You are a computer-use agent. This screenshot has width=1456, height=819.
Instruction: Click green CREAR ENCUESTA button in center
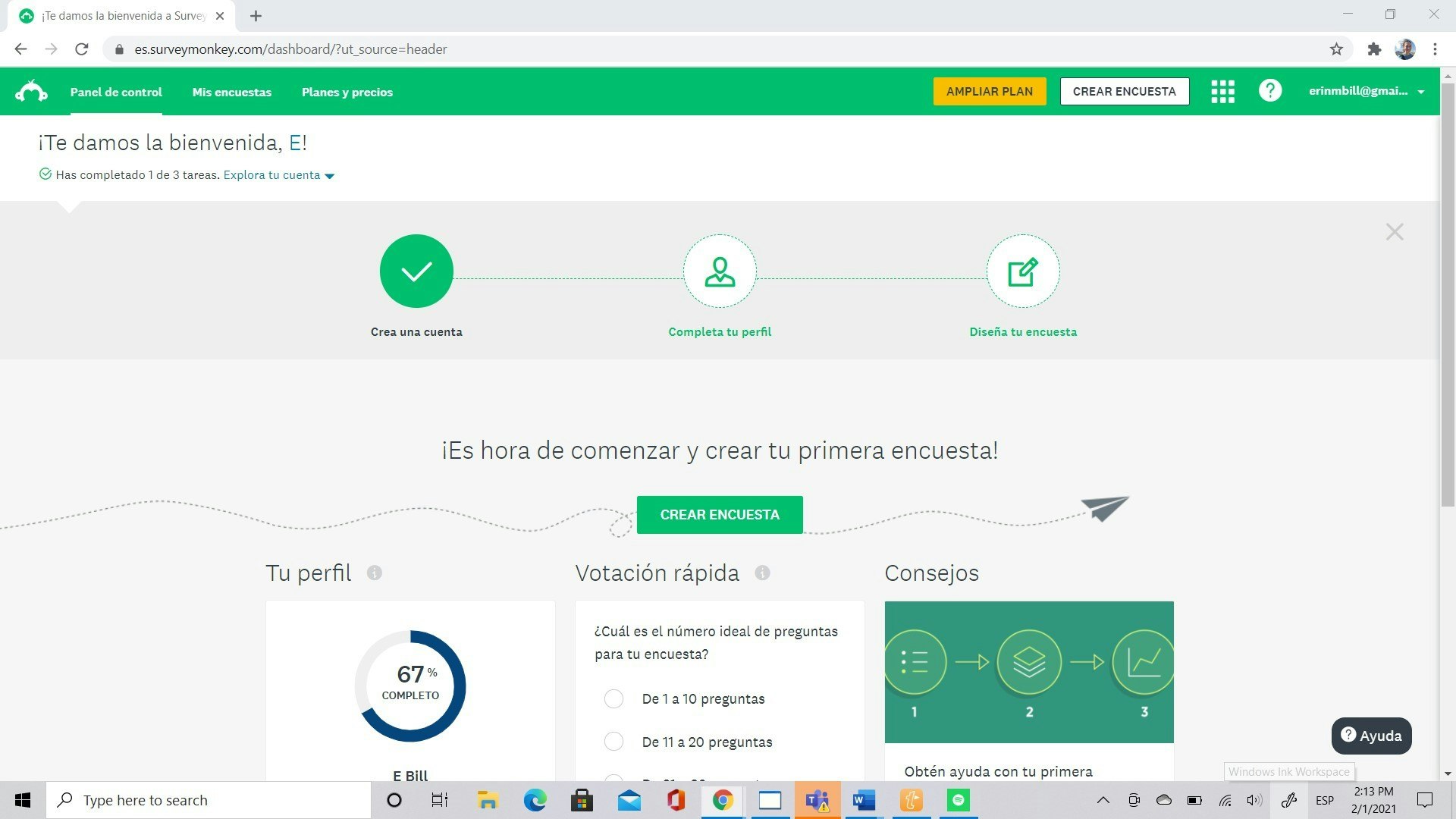[719, 515]
